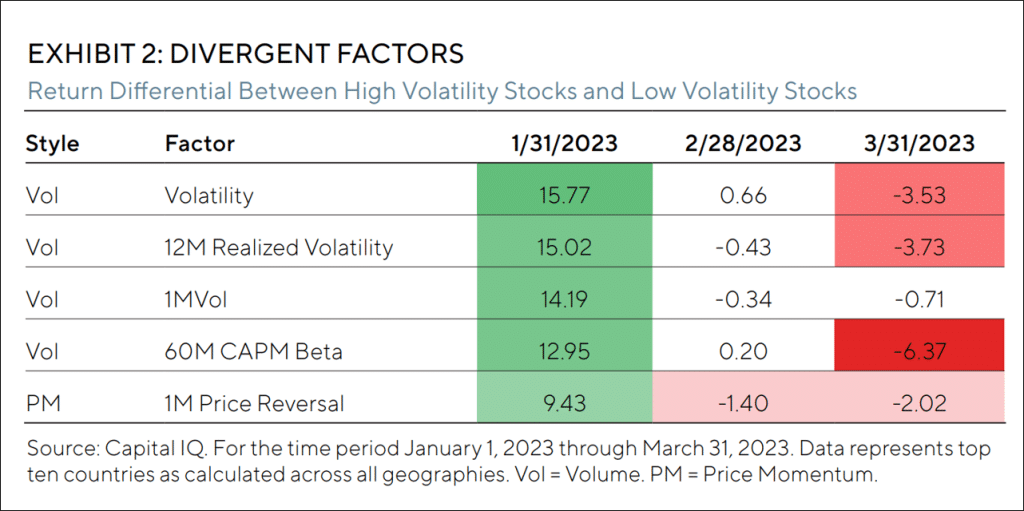Click the 3/31/2023 column header
The image size is (1024, 511).
(920, 143)
